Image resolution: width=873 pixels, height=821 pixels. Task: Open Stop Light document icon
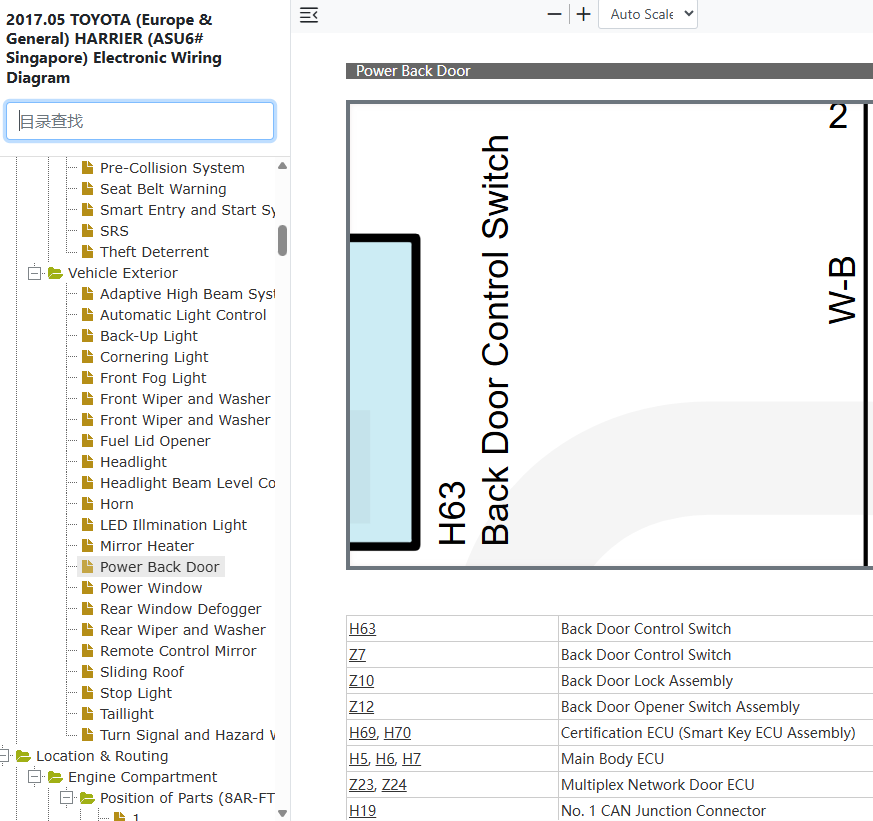click(x=87, y=693)
